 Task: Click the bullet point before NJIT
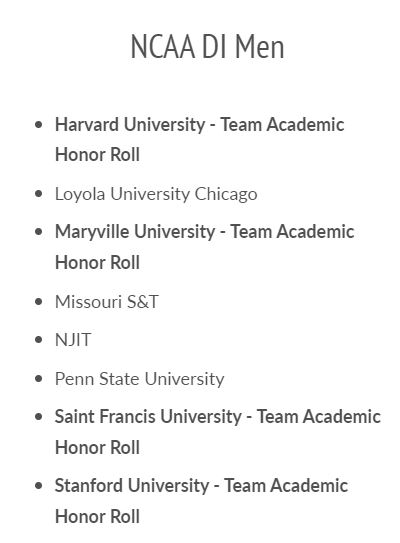(39, 340)
